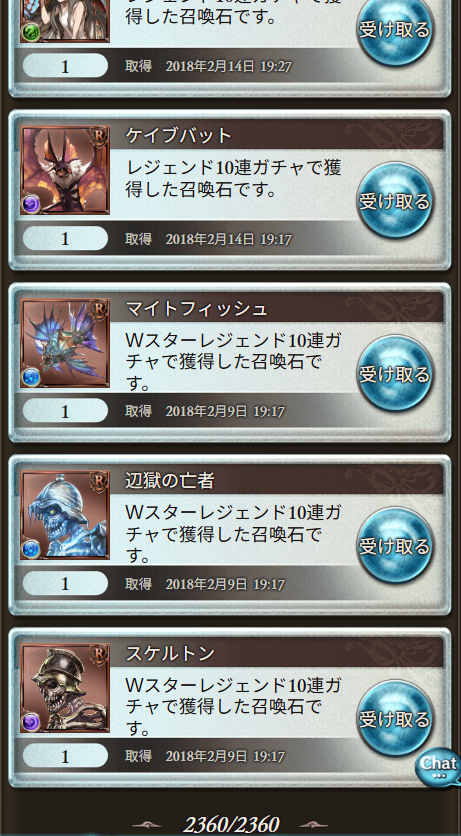
Task: Select the water element icon on マイトフィッシュ
Action: point(31,377)
